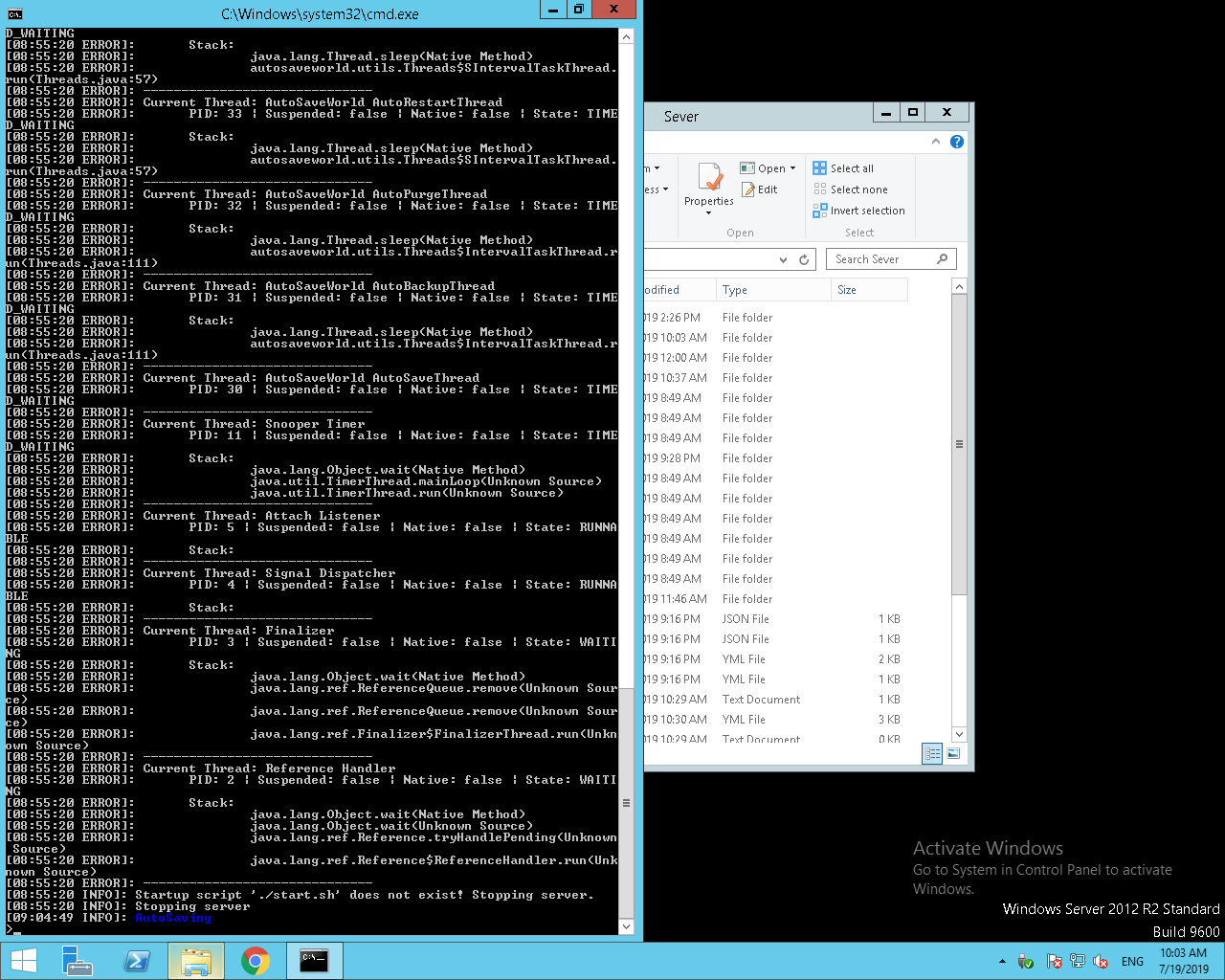Sort files by the Type column
The height and width of the screenshot is (980, 1225).
tap(773, 290)
